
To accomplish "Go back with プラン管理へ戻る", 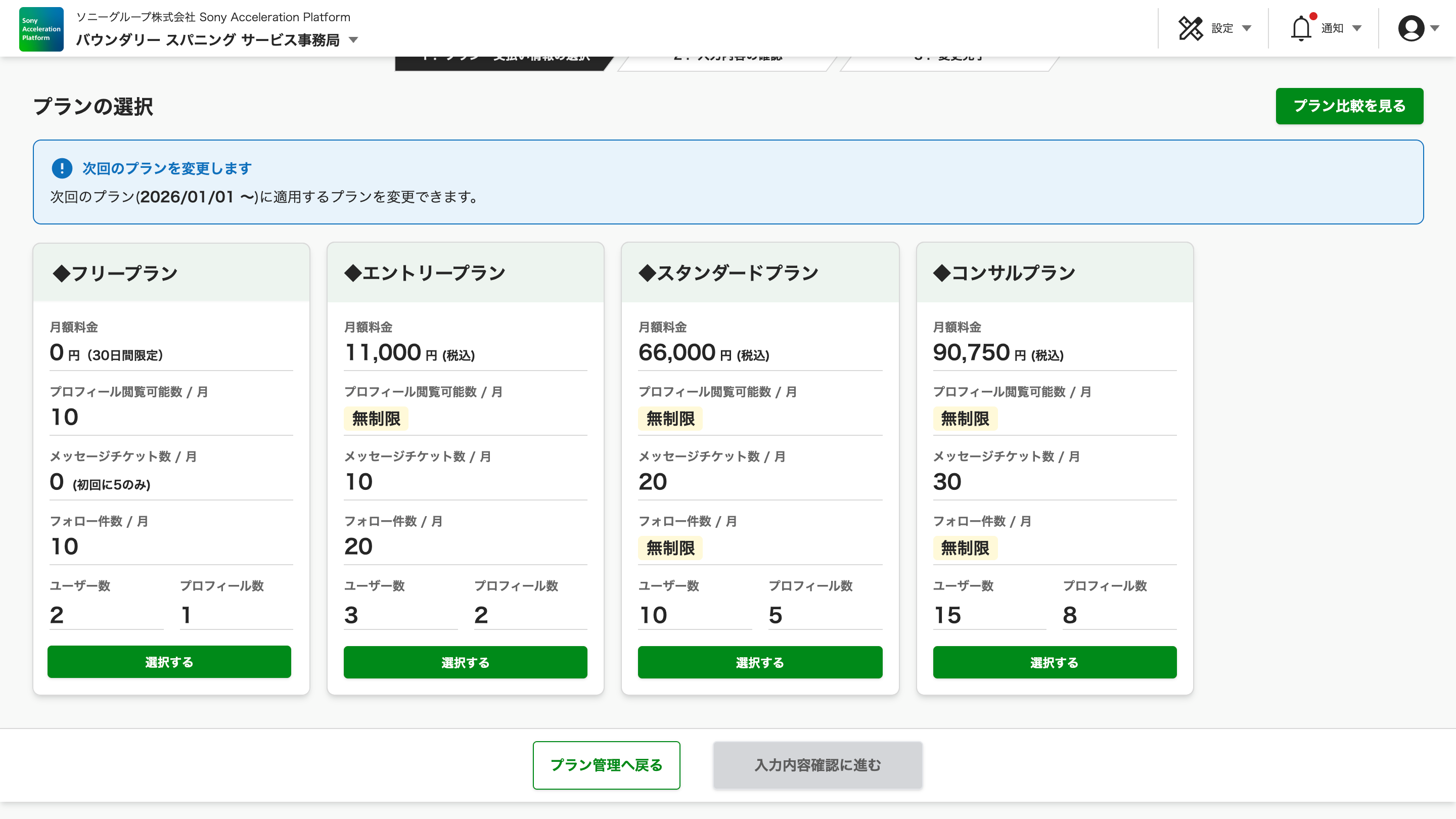I will click(606, 765).
